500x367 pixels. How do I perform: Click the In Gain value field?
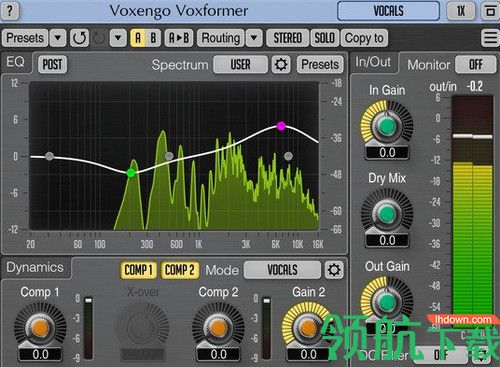[387, 153]
